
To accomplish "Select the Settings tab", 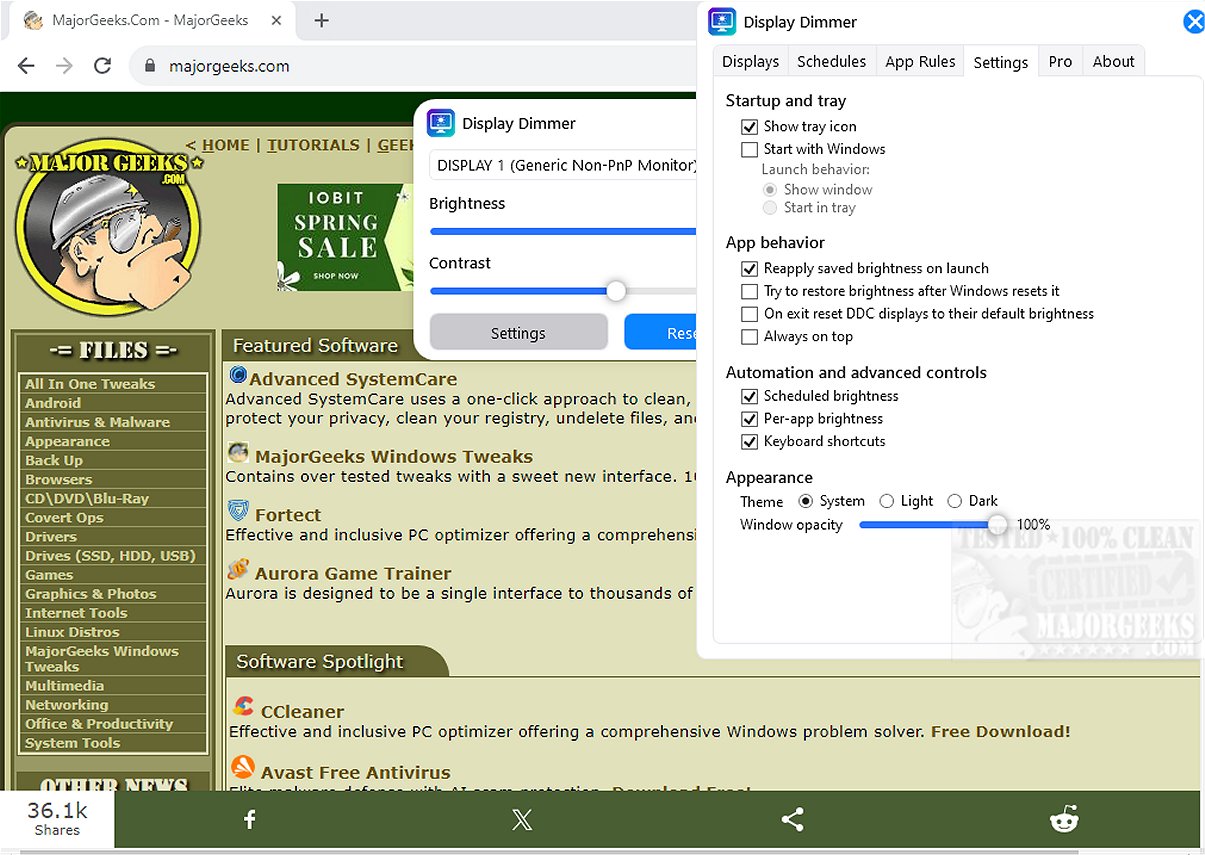I will [x=1000, y=62].
